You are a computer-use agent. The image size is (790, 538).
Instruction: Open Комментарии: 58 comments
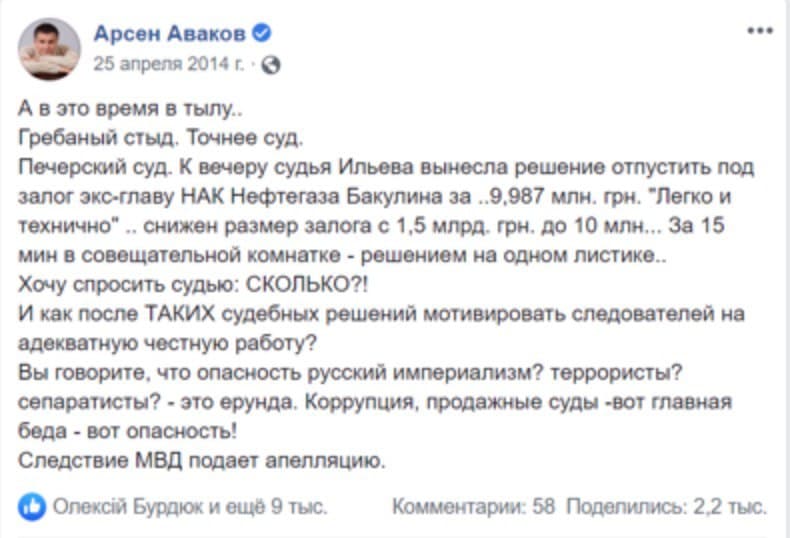tap(474, 506)
